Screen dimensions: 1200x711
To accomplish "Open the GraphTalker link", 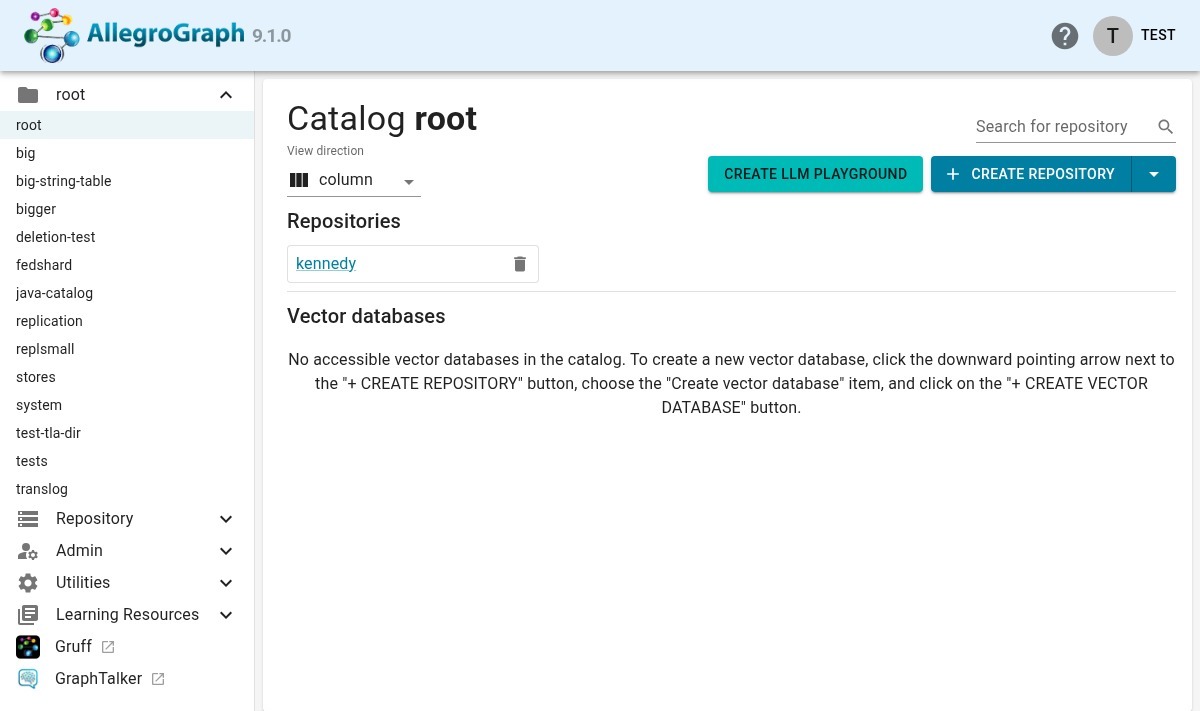I will click(99, 679).
